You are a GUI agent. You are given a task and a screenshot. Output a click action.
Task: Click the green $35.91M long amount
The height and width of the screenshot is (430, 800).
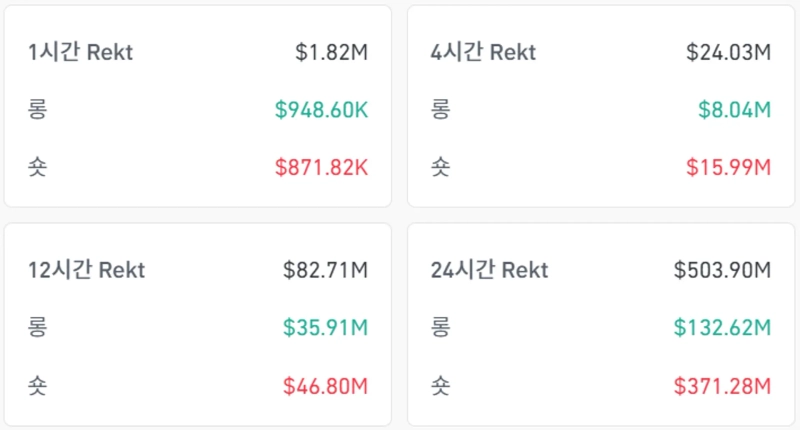pos(326,327)
